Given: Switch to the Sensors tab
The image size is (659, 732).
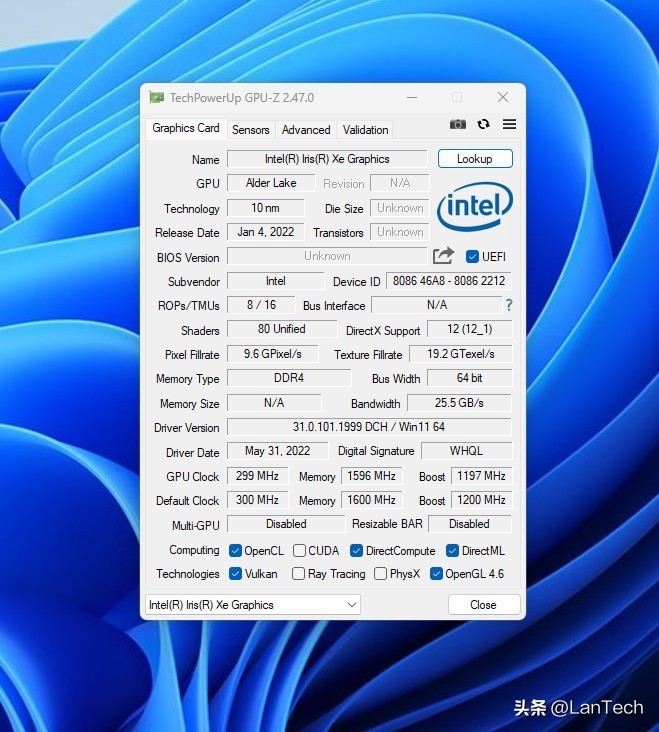Looking at the screenshot, I should pos(250,130).
